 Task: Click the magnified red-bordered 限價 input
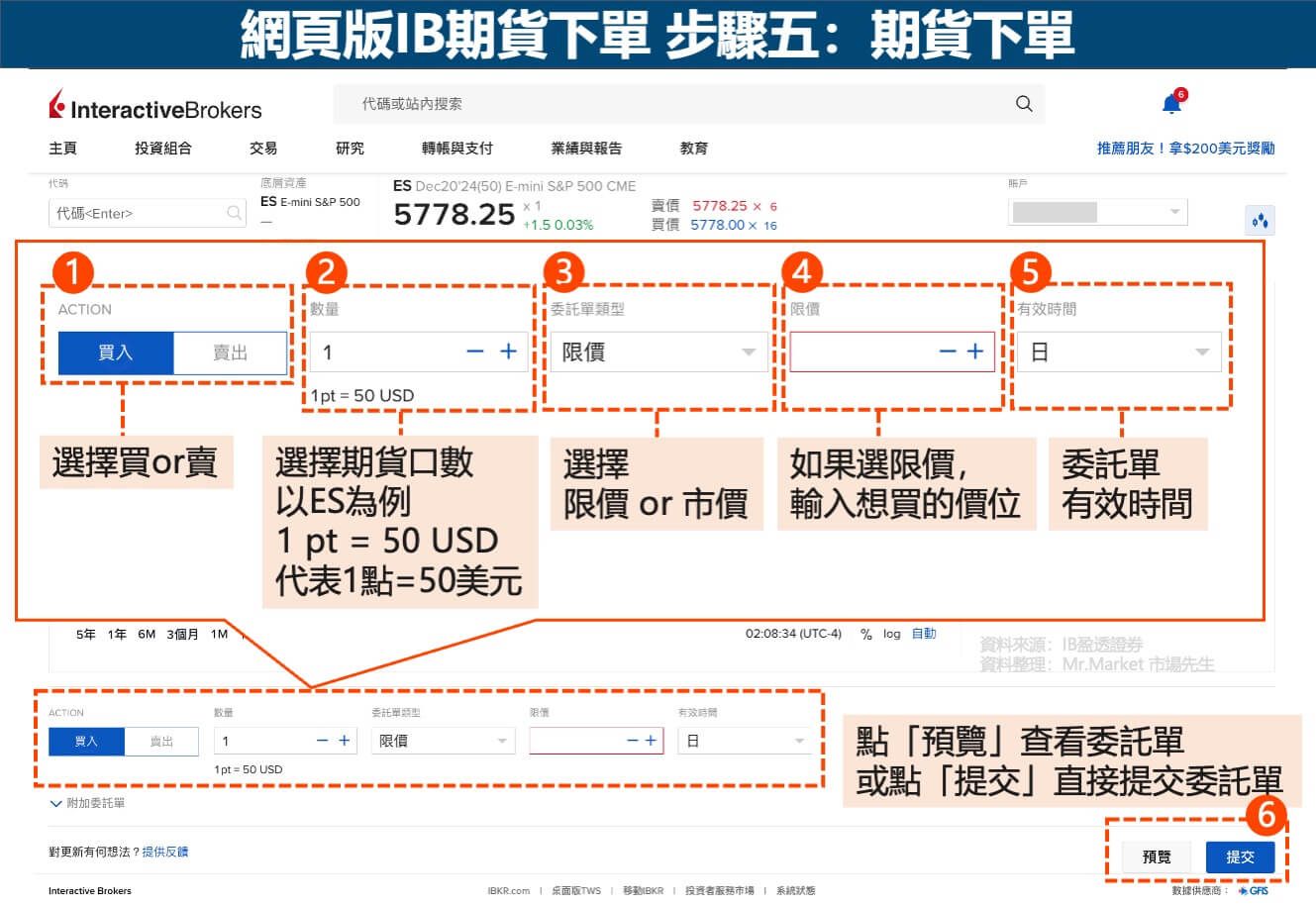coord(891,353)
